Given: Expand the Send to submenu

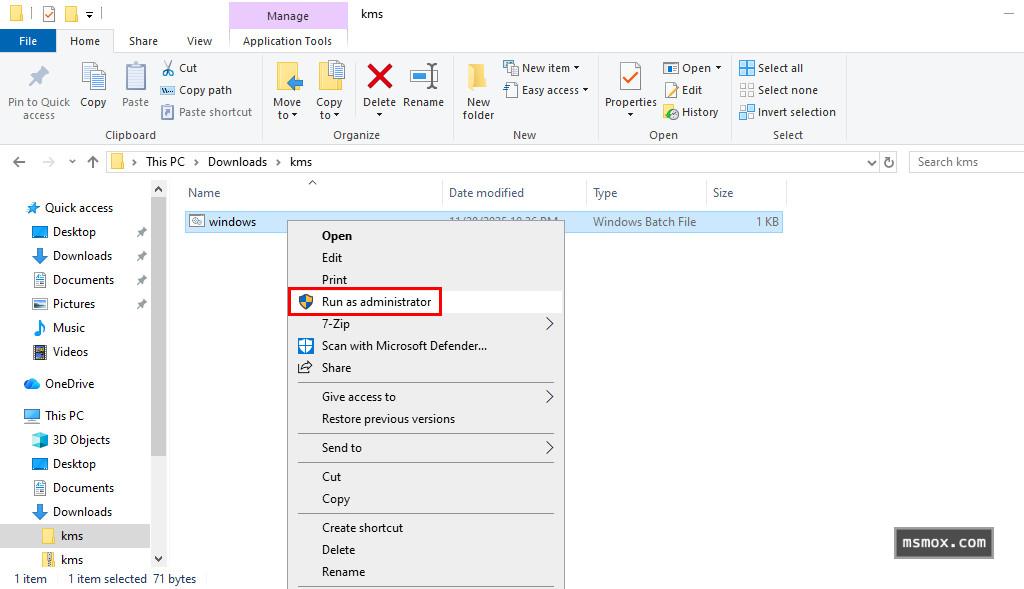Looking at the screenshot, I should click(425, 448).
